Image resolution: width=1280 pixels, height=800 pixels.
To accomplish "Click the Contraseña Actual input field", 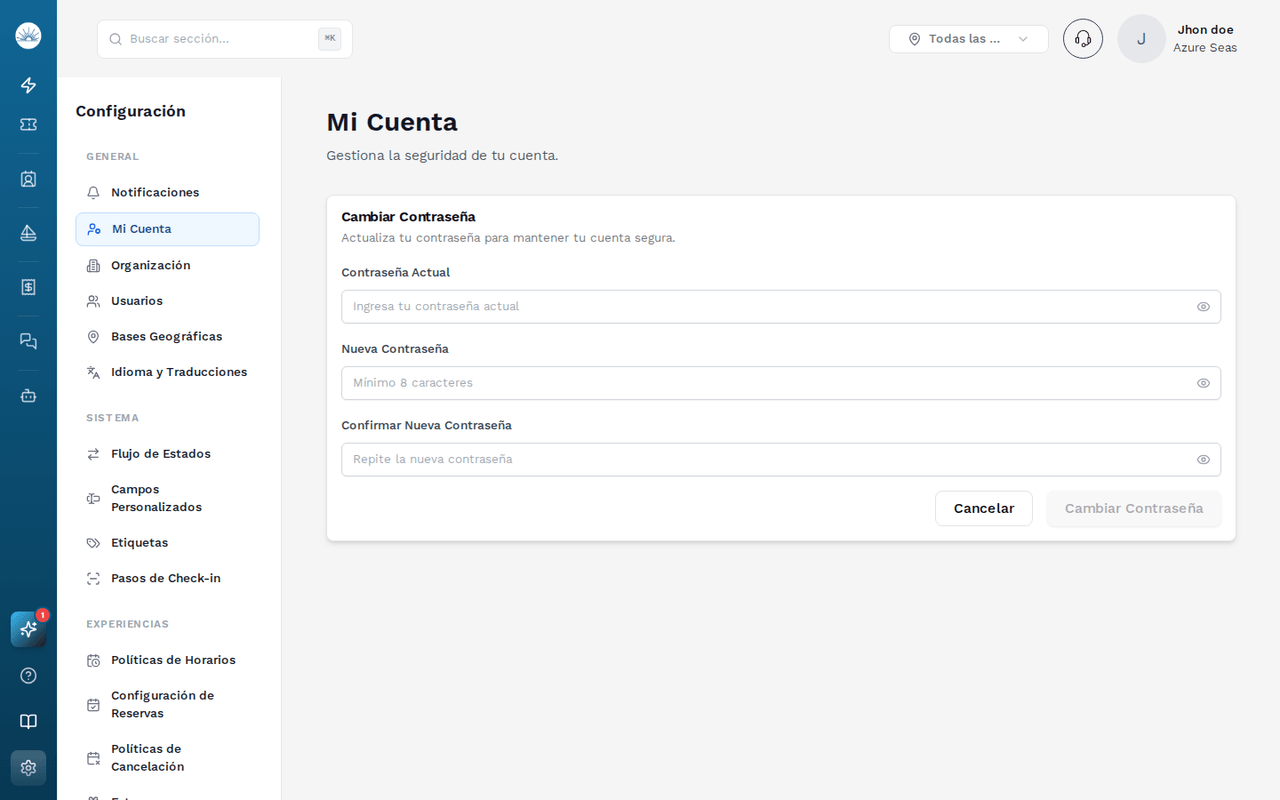I will click(781, 307).
